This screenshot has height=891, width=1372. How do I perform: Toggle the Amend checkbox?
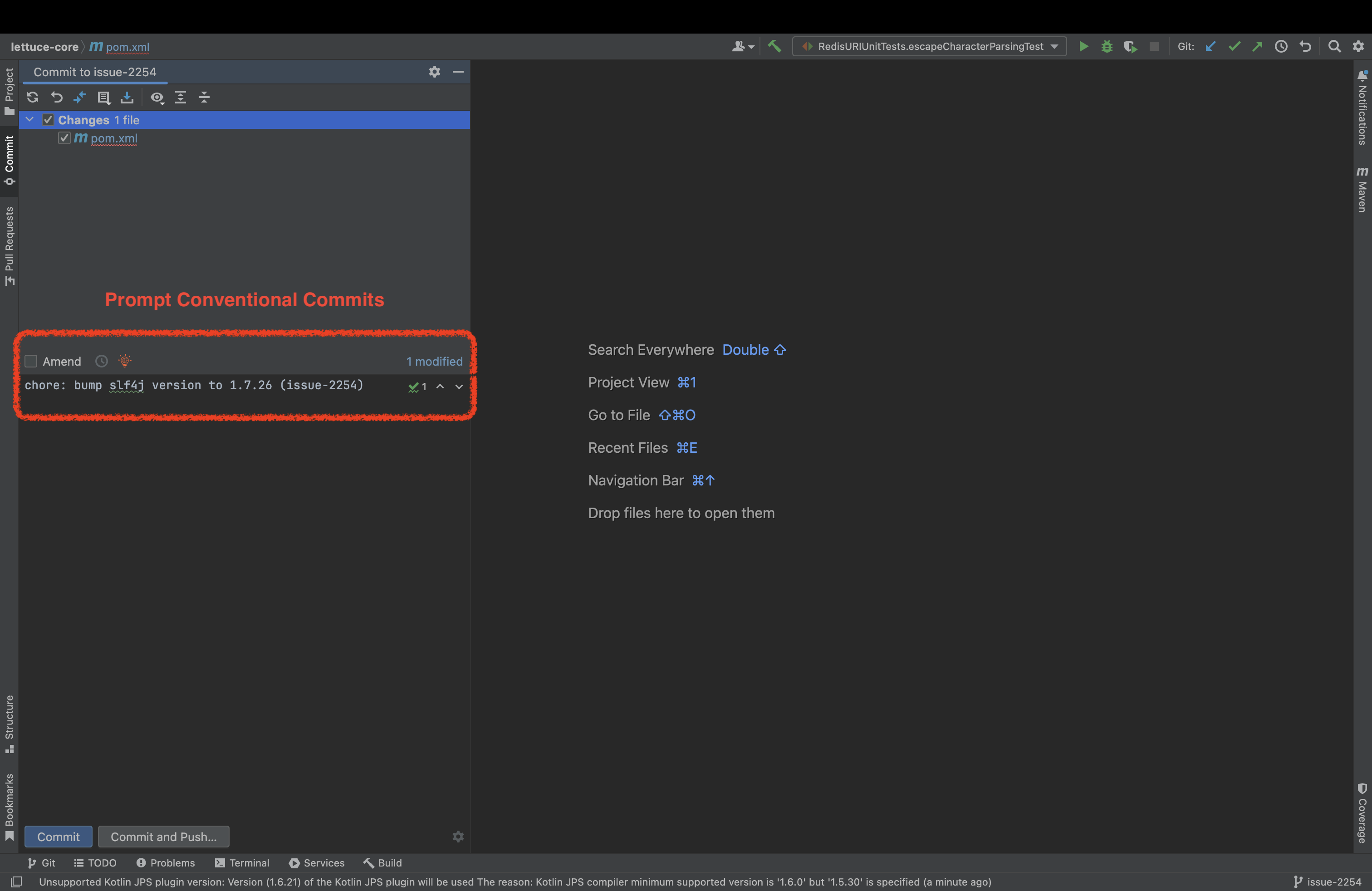click(x=31, y=362)
